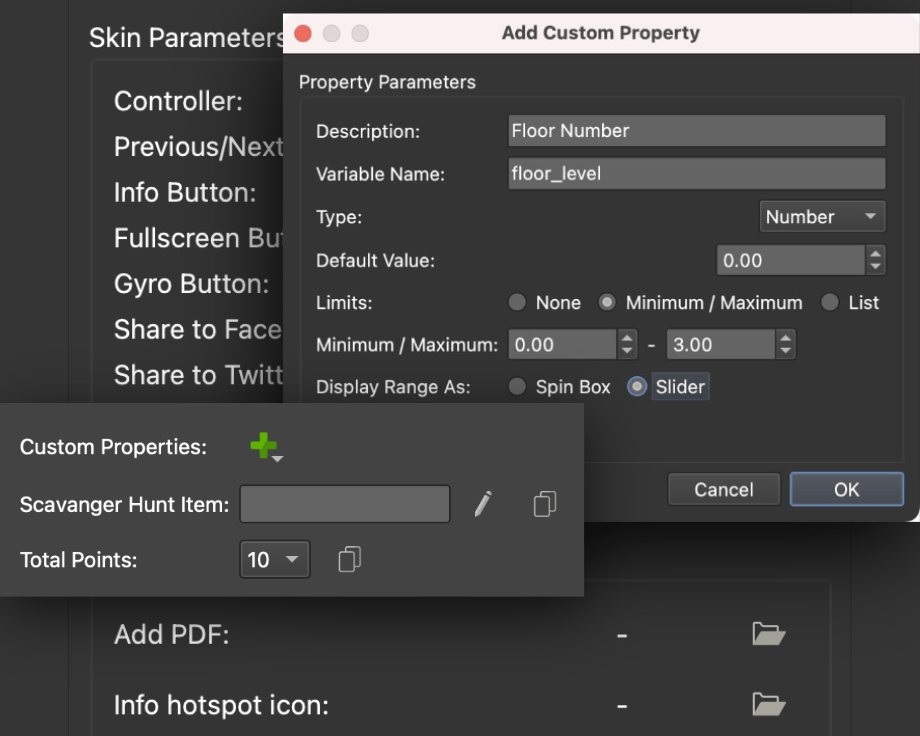Click the Description field with Floor Number
The width and height of the screenshot is (920, 736).
pos(696,131)
